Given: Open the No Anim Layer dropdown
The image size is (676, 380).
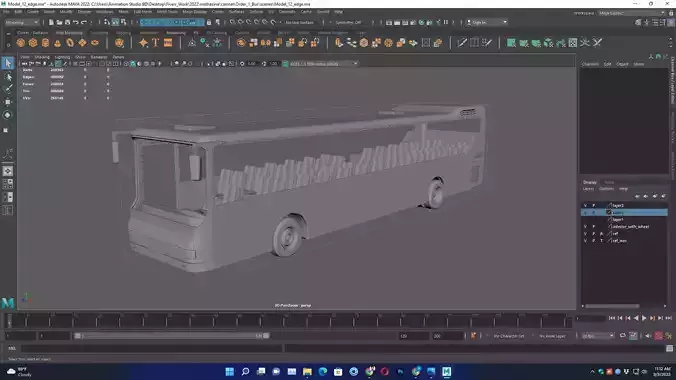Looking at the screenshot, I should 553,336.
